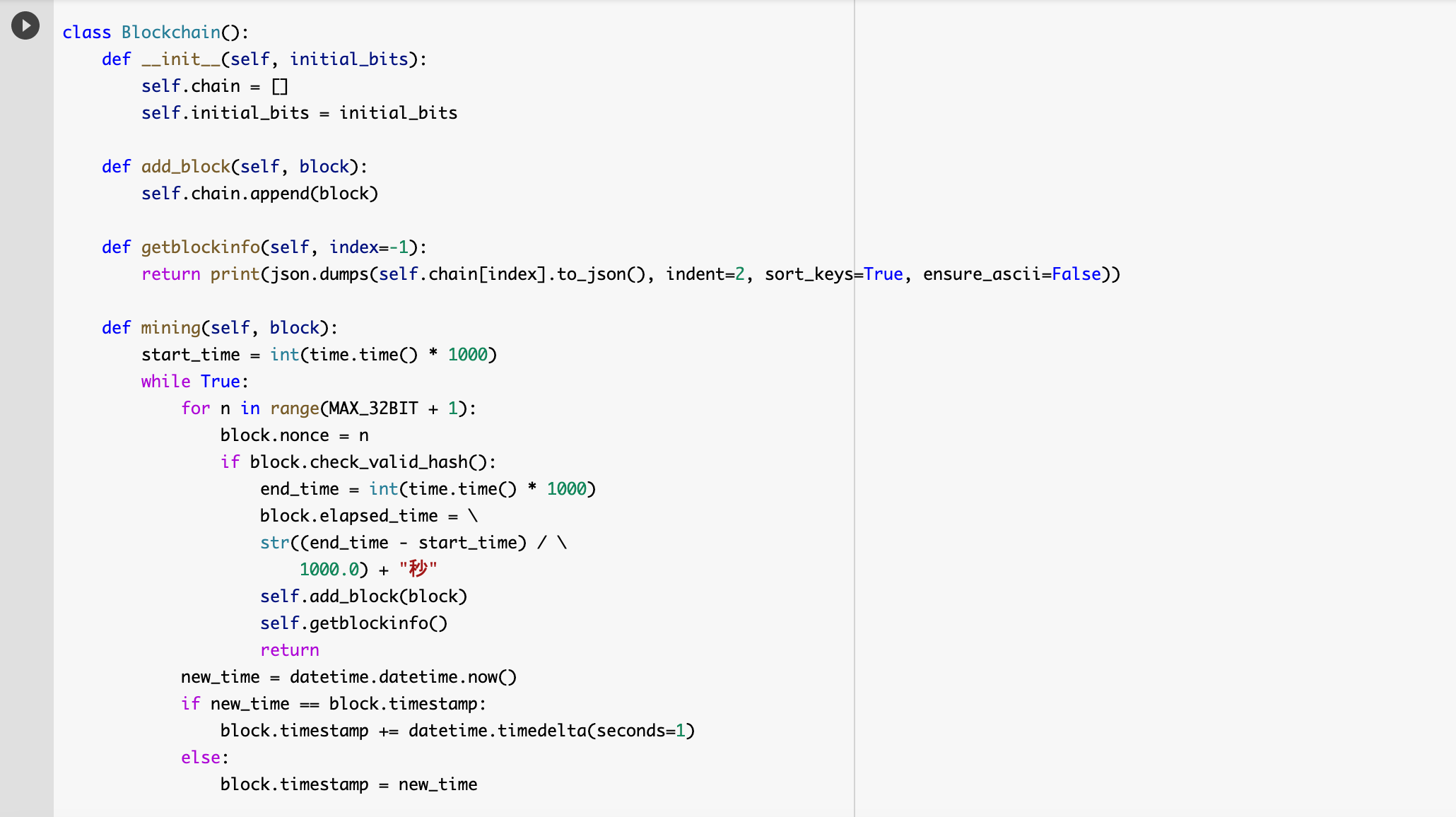Click self.getblockinfo() call line
Screen dimensions: 1456x817
[x=353, y=623]
